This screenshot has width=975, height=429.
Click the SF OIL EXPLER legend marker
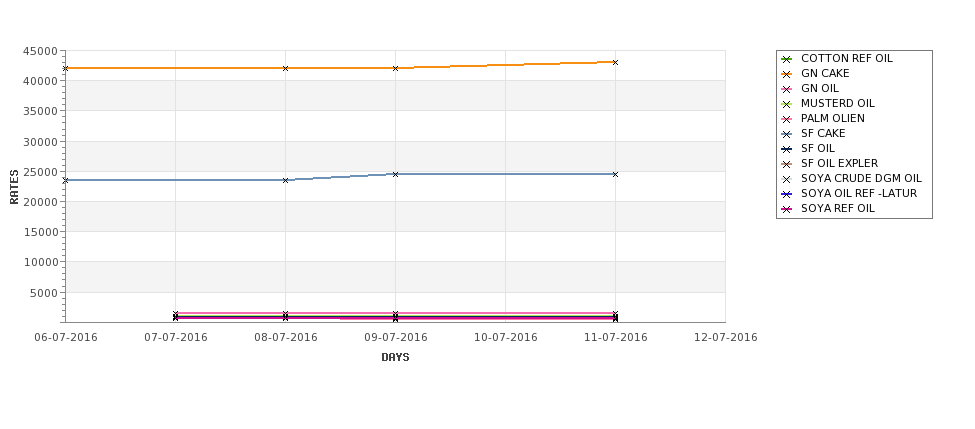pos(787,164)
